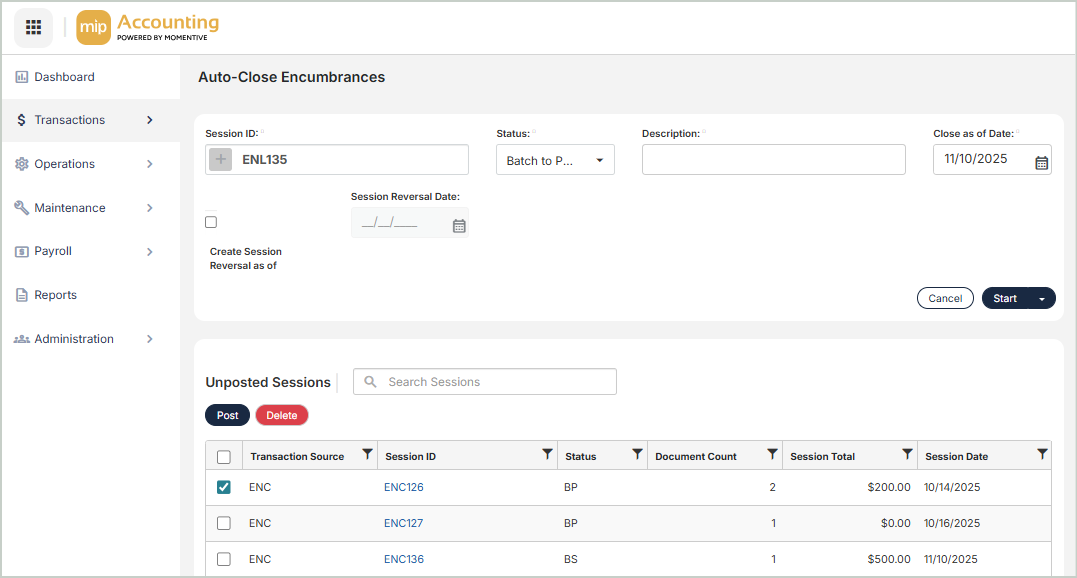Filter the Session ID column

point(547,455)
